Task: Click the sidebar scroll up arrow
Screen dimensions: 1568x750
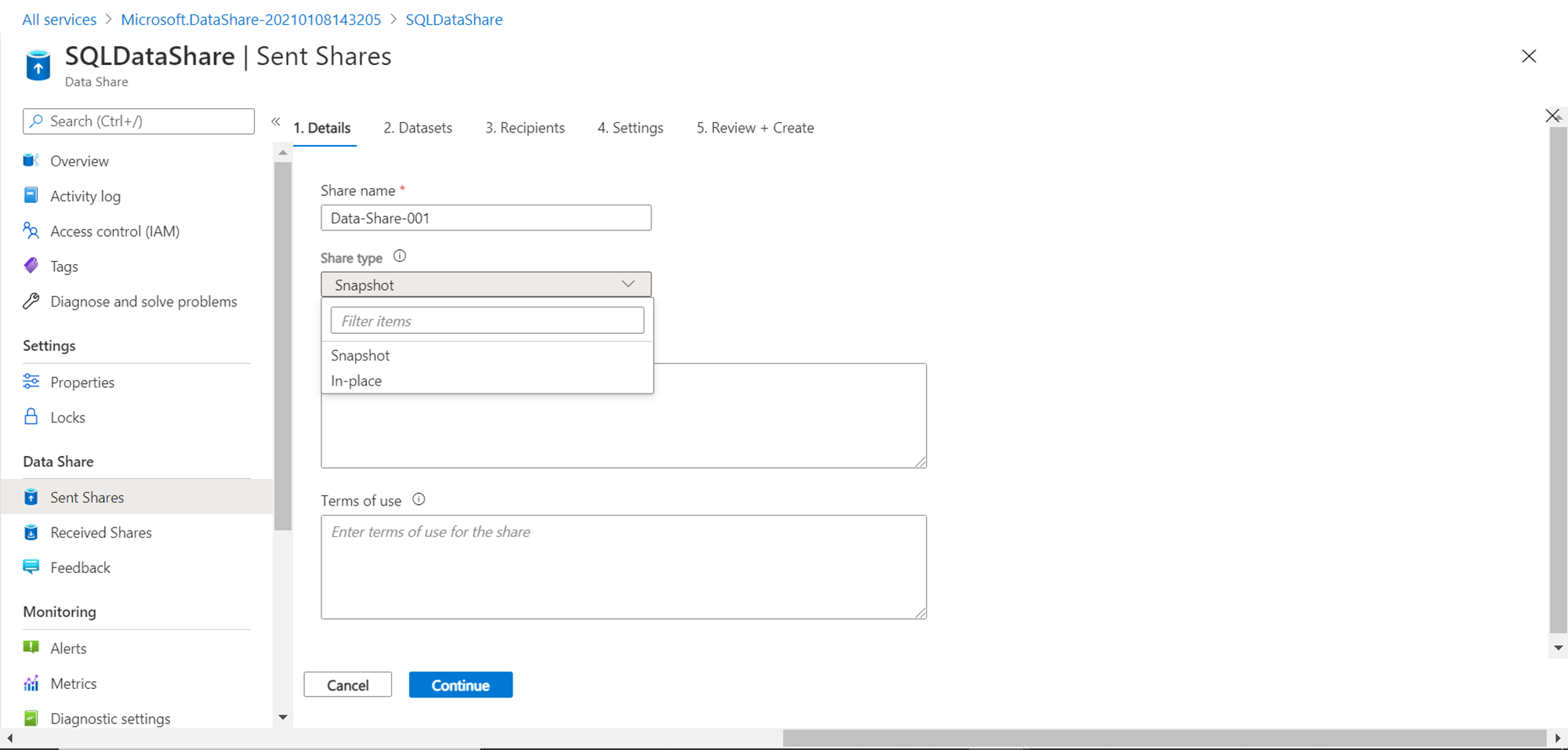Action: [283, 153]
